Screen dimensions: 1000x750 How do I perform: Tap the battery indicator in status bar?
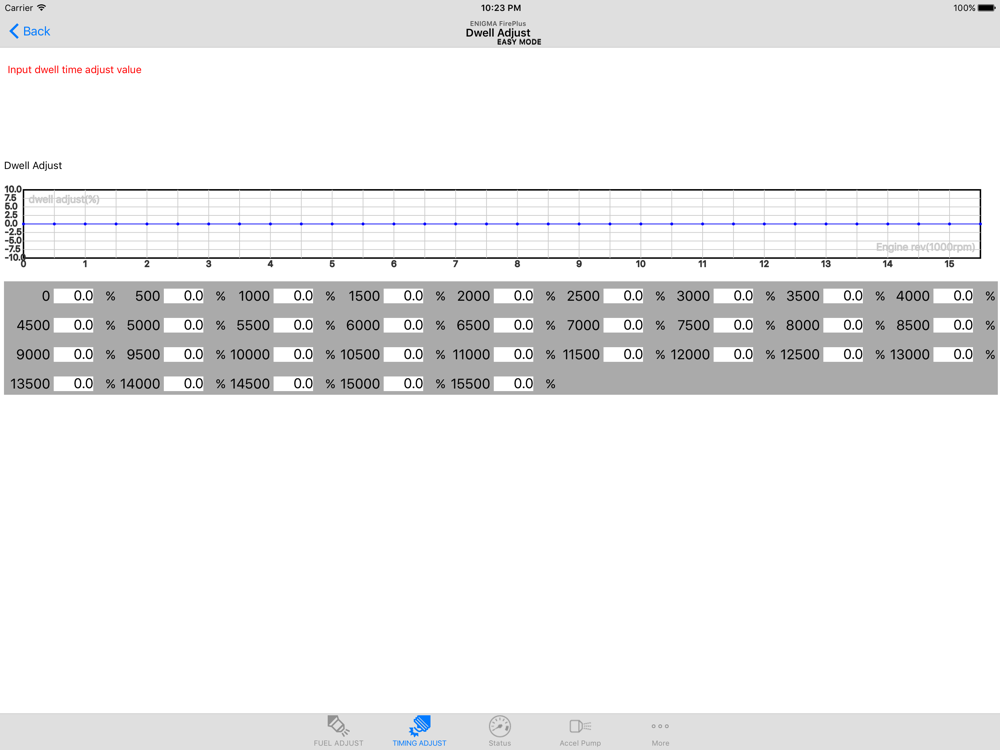click(x=986, y=8)
